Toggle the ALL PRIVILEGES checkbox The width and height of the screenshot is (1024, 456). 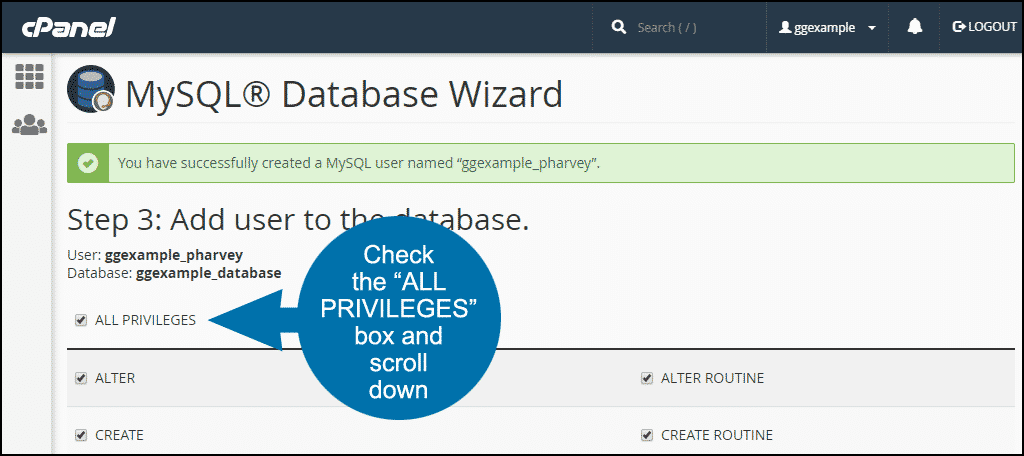click(81, 320)
